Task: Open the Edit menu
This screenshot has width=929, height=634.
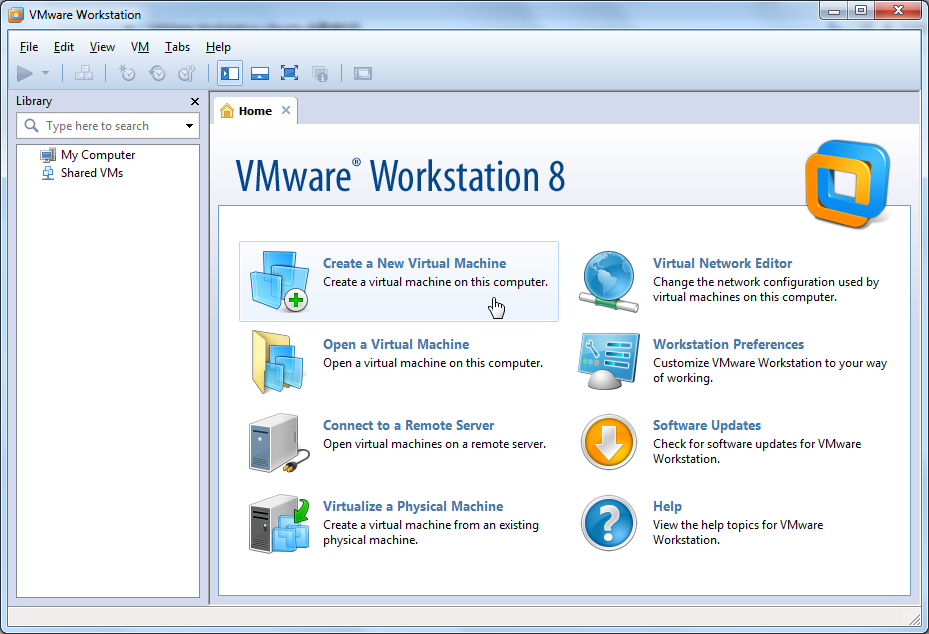Action: (x=63, y=47)
